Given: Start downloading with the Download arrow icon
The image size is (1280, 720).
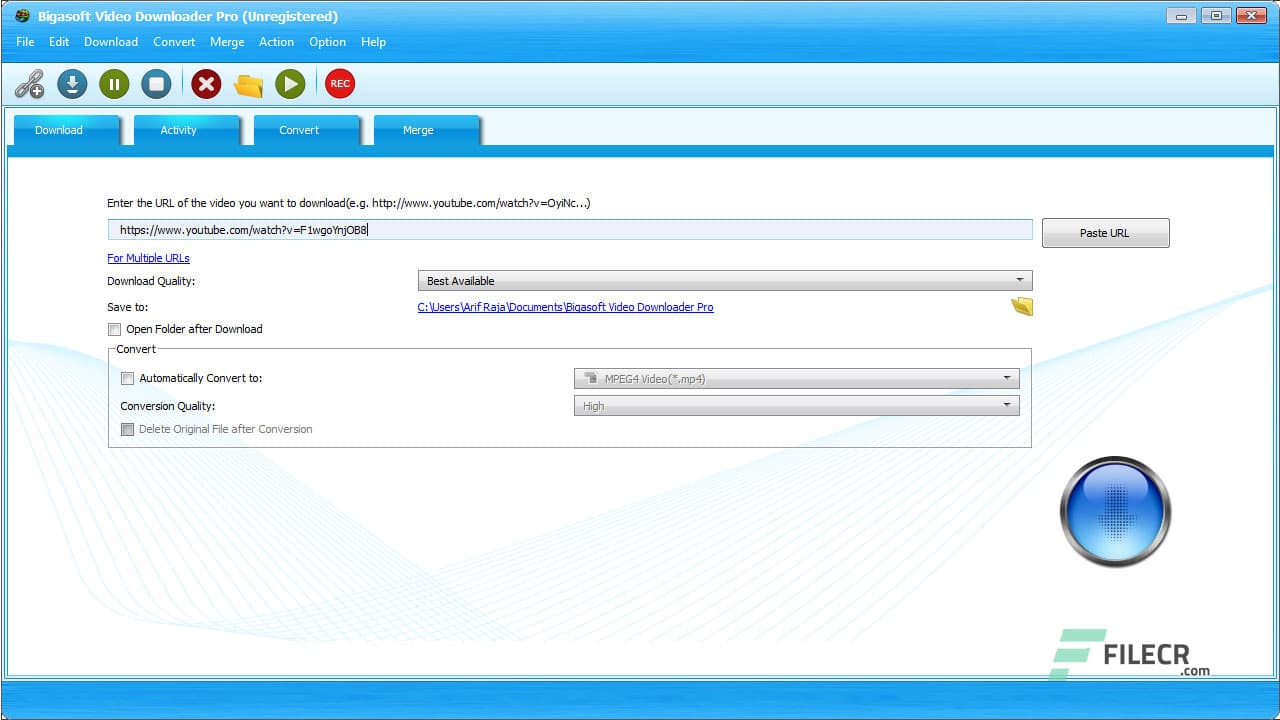Looking at the screenshot, I should click(x=72, y=84).
